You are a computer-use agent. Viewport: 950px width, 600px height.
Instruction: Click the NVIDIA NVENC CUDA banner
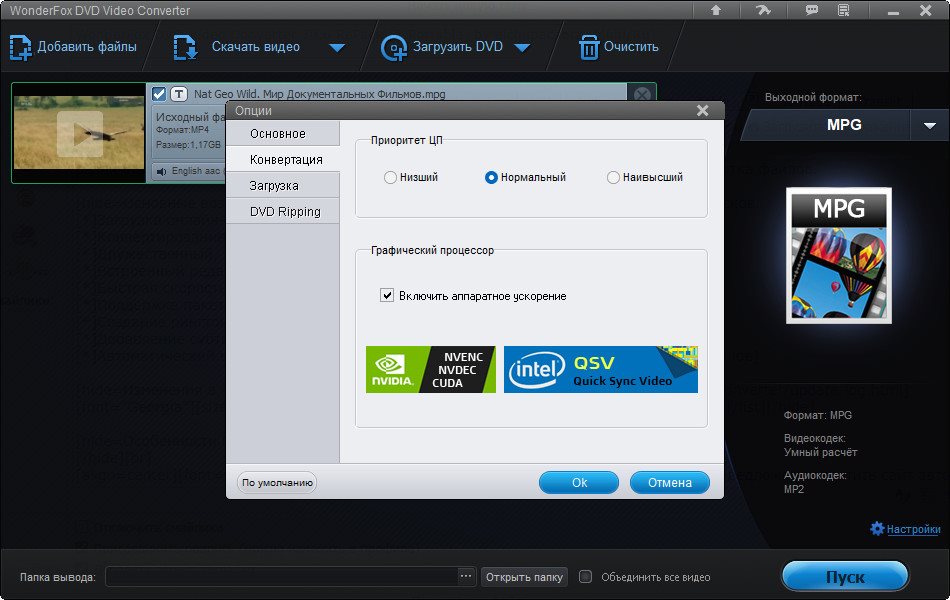431,369
